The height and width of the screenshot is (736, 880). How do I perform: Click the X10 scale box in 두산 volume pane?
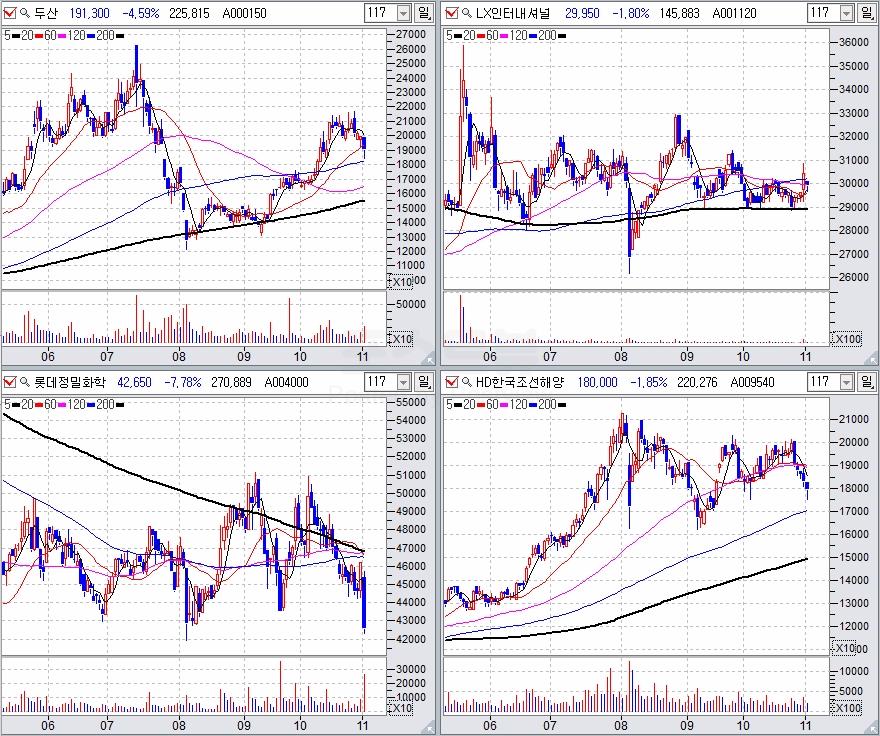point(401,339)
